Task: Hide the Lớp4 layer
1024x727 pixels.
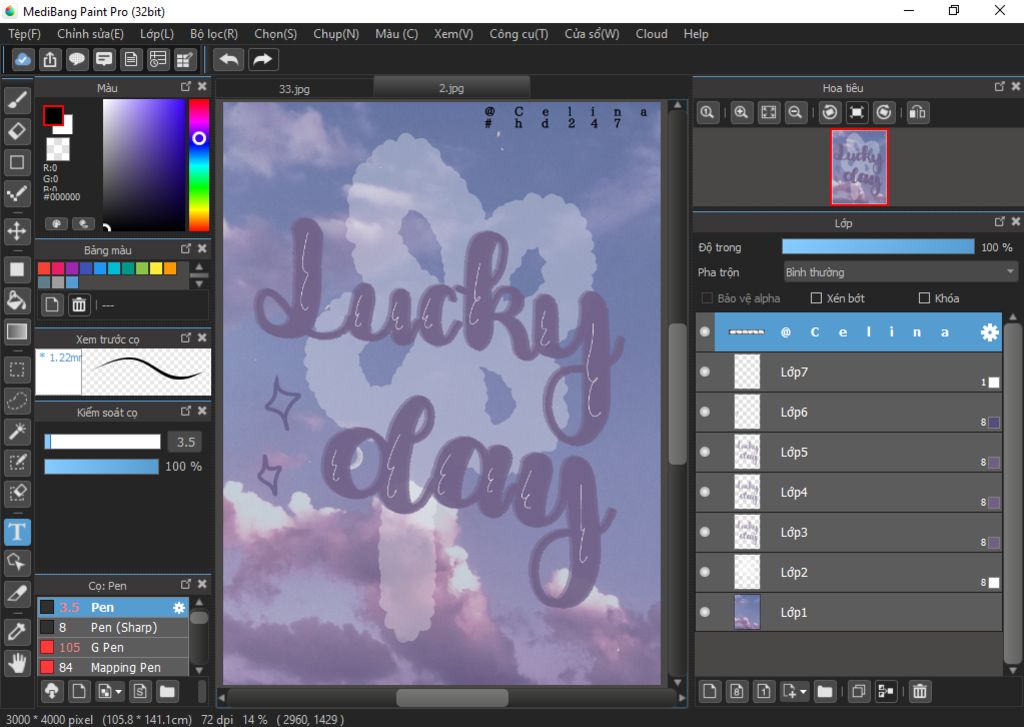Action: (x=705, y=492)
